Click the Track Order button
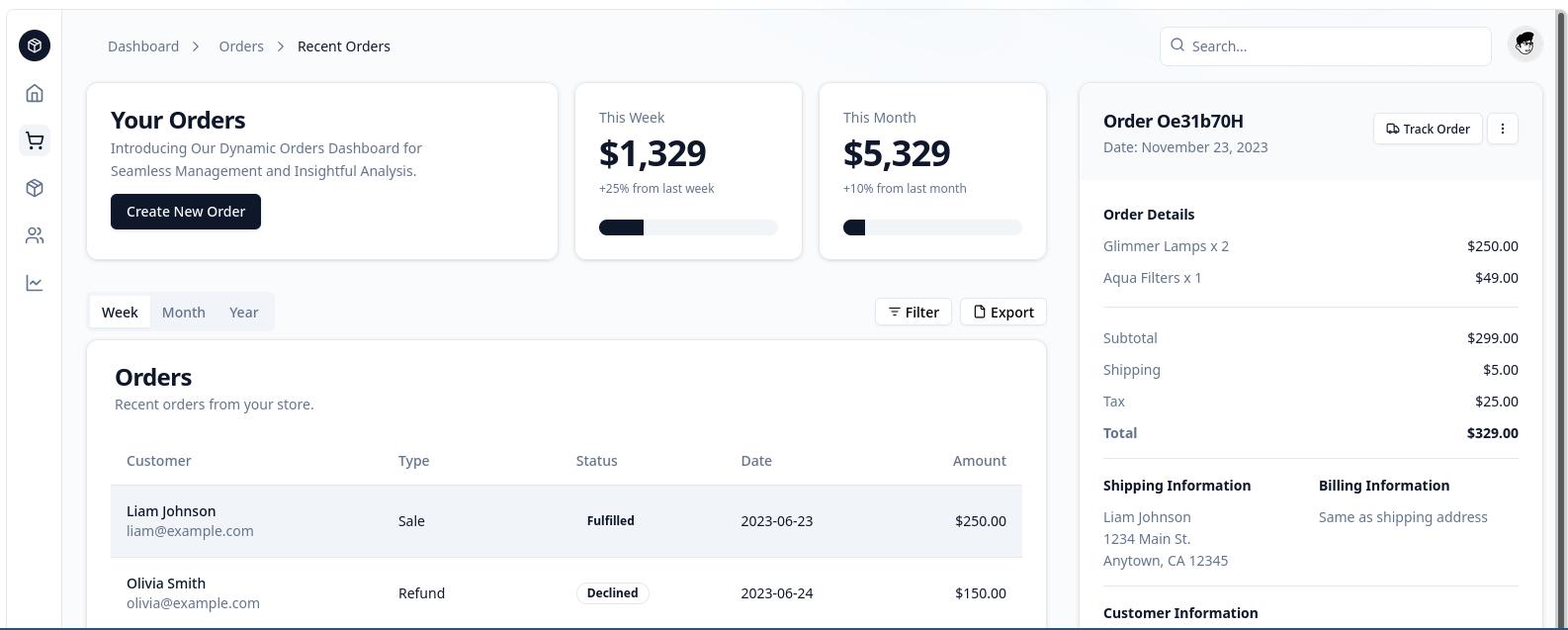Image resolution: width=1568 pixels, height=630 pixels. (1428, 129)
